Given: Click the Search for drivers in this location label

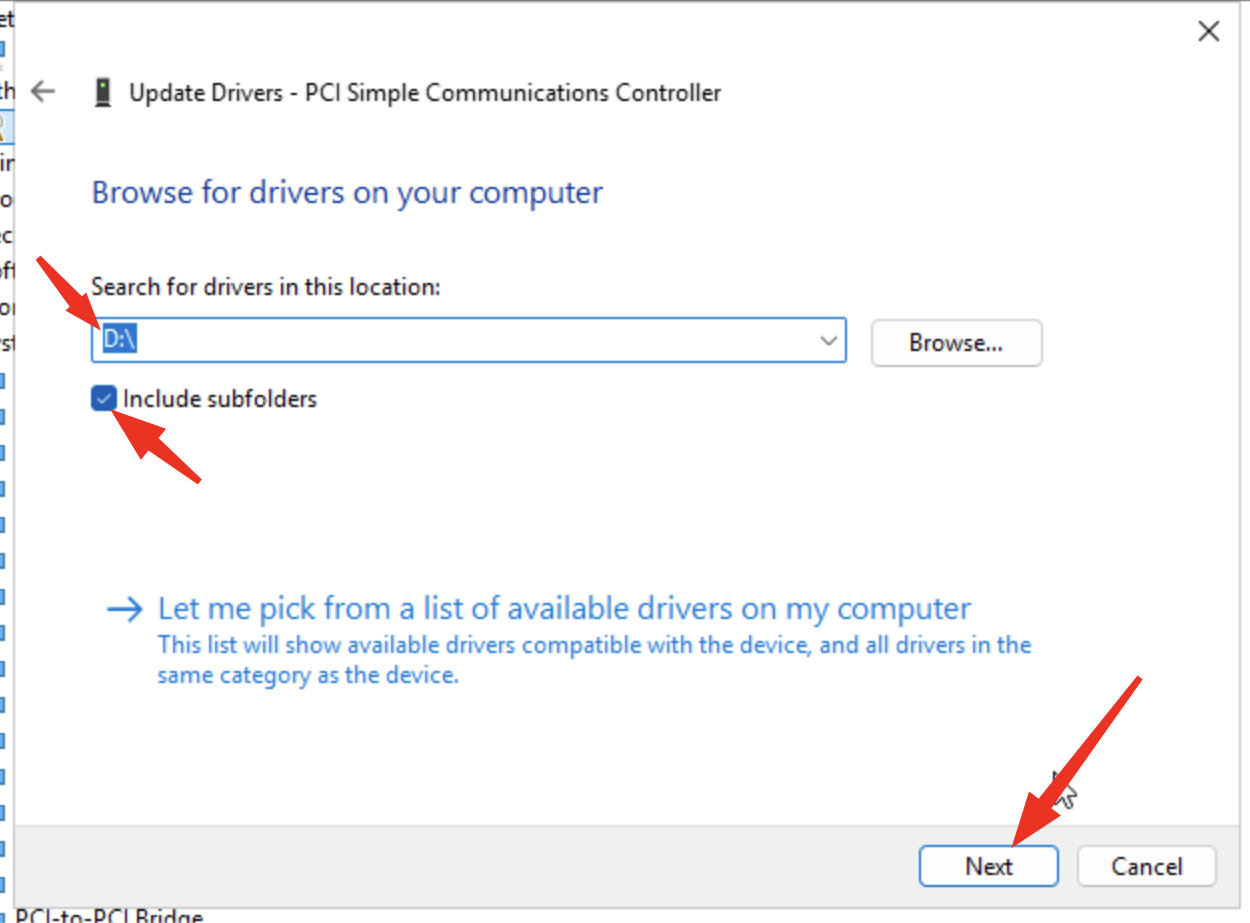Looking at the screenshot, I should (266, 287).
